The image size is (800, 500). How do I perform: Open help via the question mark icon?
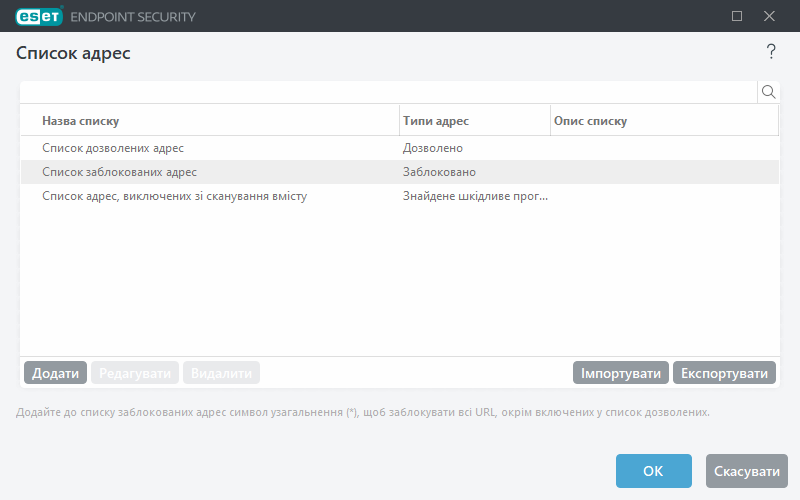pyautogui.click(x=771, y=52)
